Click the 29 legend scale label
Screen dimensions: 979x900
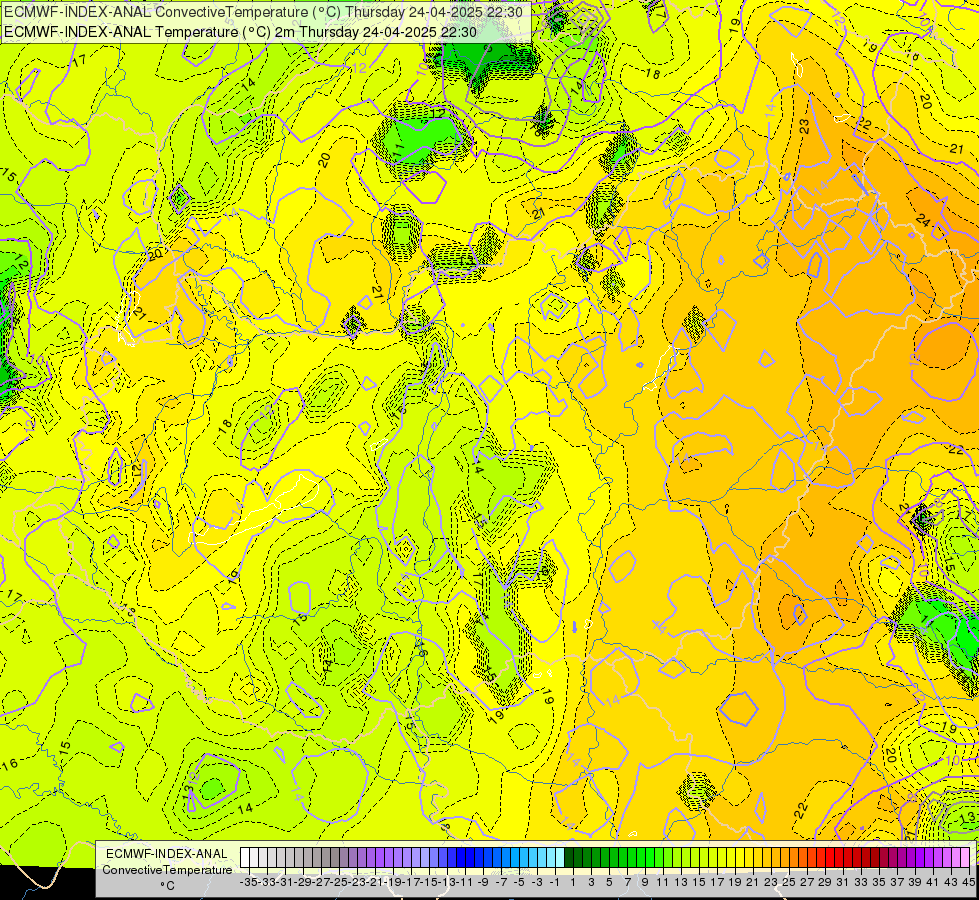coord(825,883)
